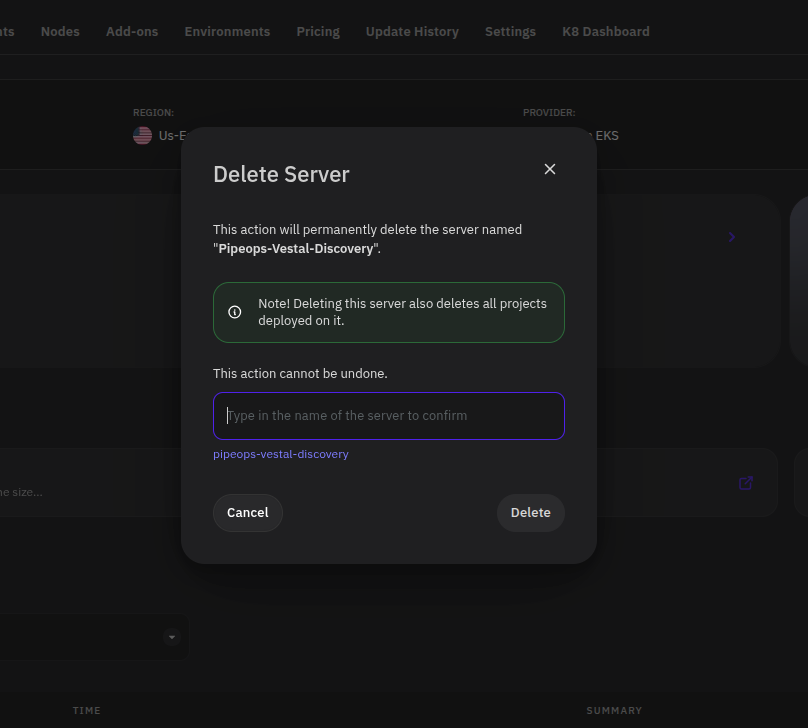Click the info icon in the note banner
This screenshot has height=728, width=808.
coord(234,312)
